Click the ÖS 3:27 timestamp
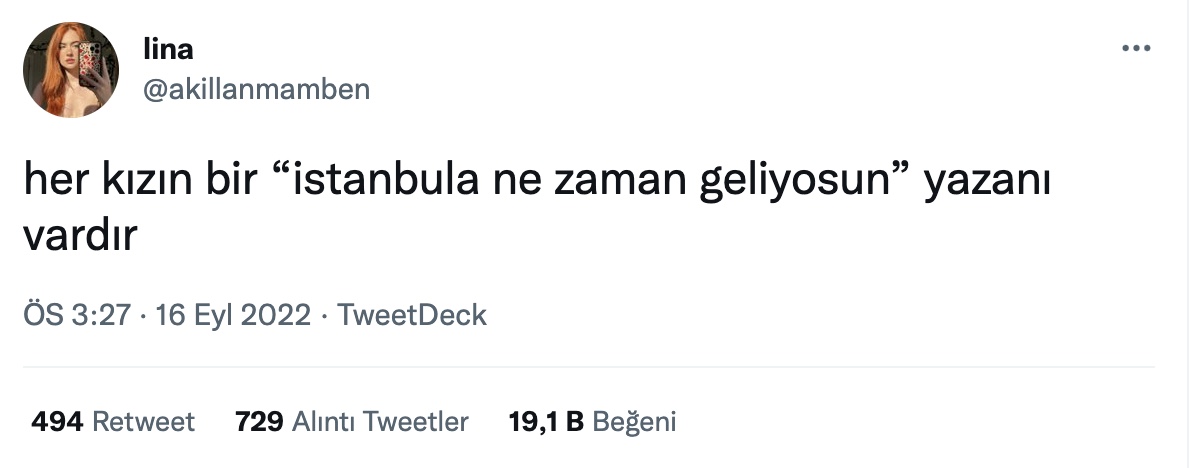This screenshot has height=468, width=1190. coord(77,315)
